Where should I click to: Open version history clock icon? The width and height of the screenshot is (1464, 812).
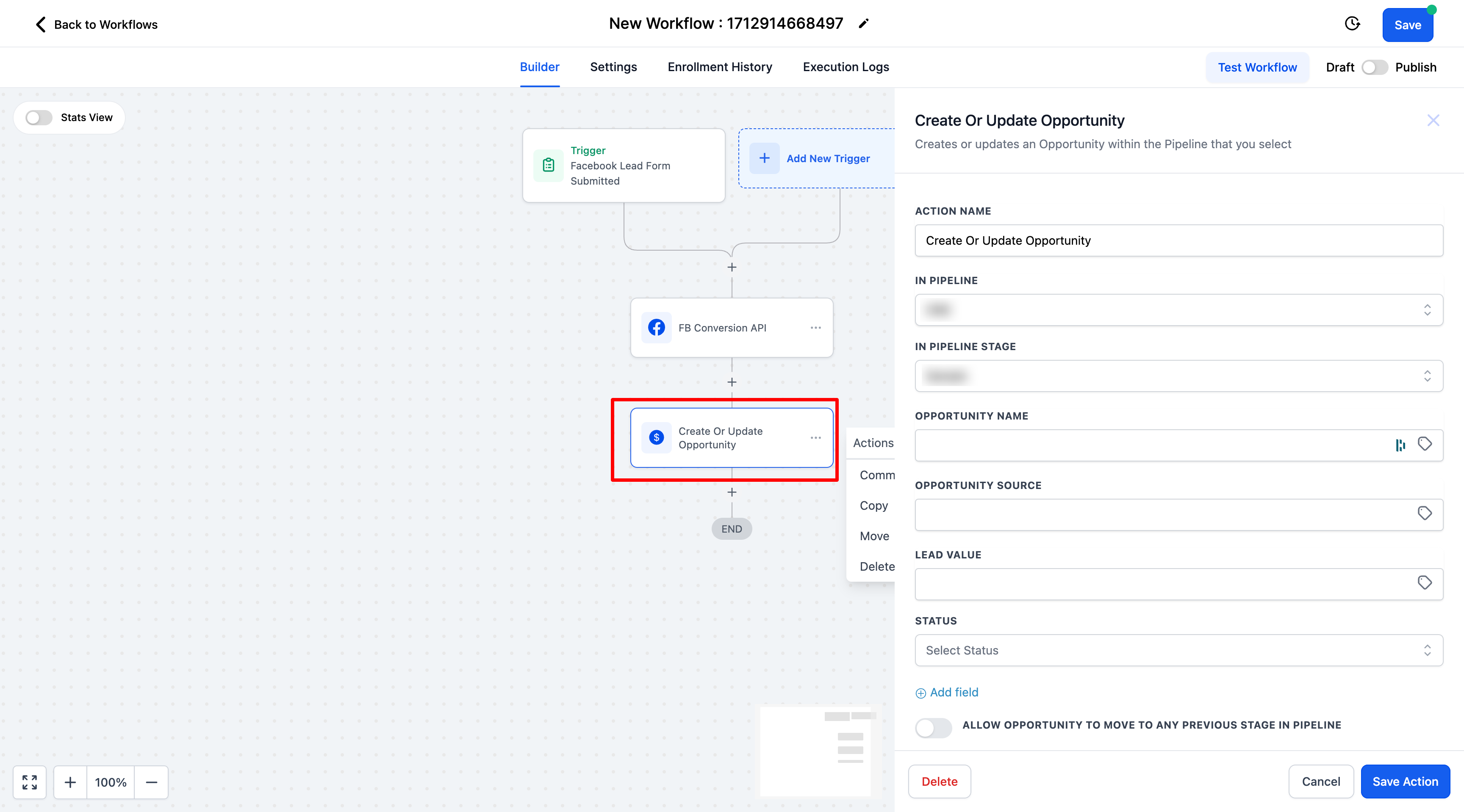pyautogui.click(x=1352, y=24)
